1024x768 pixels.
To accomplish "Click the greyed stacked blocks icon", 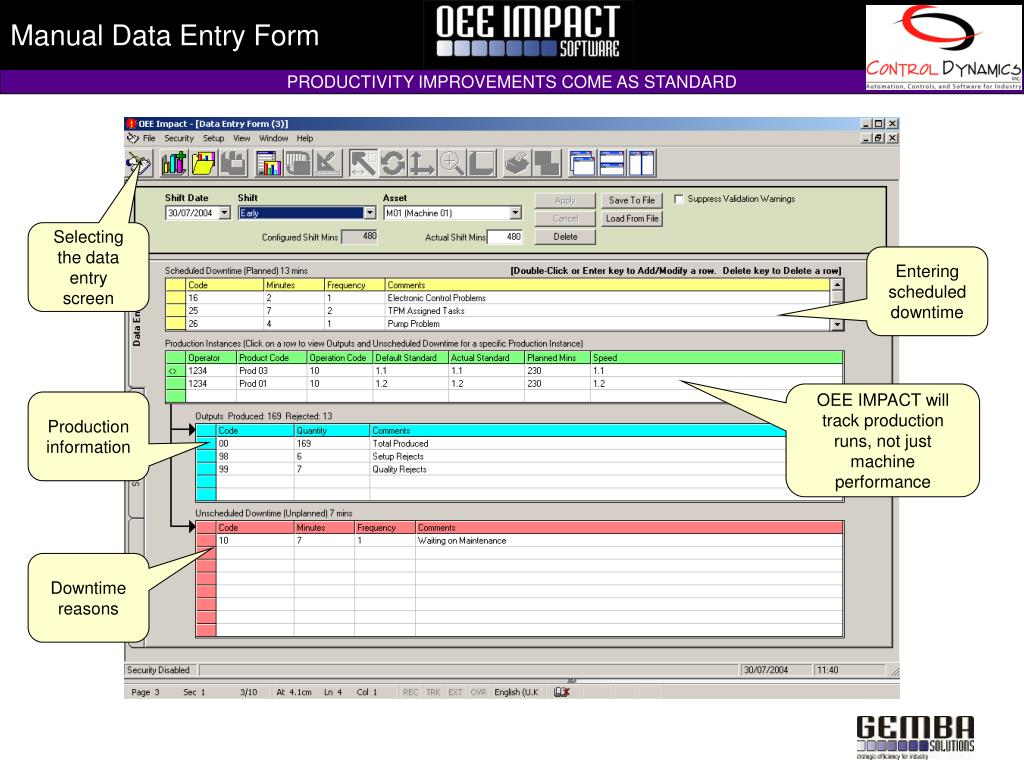I will point(547,163).
